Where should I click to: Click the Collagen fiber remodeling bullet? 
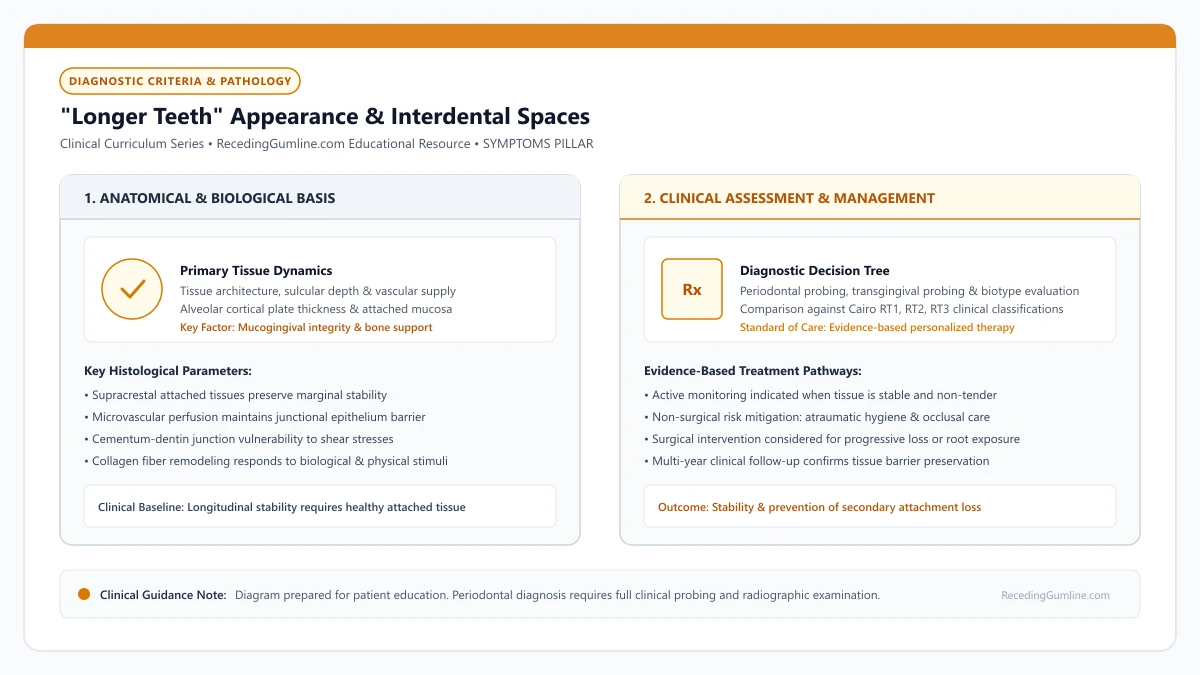pos(266,461)
